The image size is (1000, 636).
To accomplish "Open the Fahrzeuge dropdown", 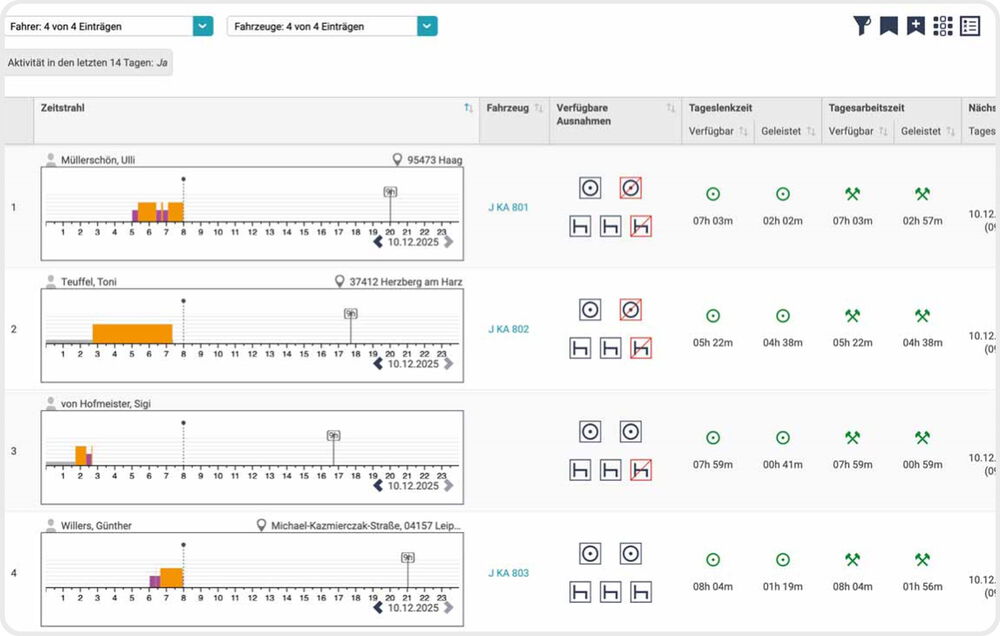I will [427, 27].
